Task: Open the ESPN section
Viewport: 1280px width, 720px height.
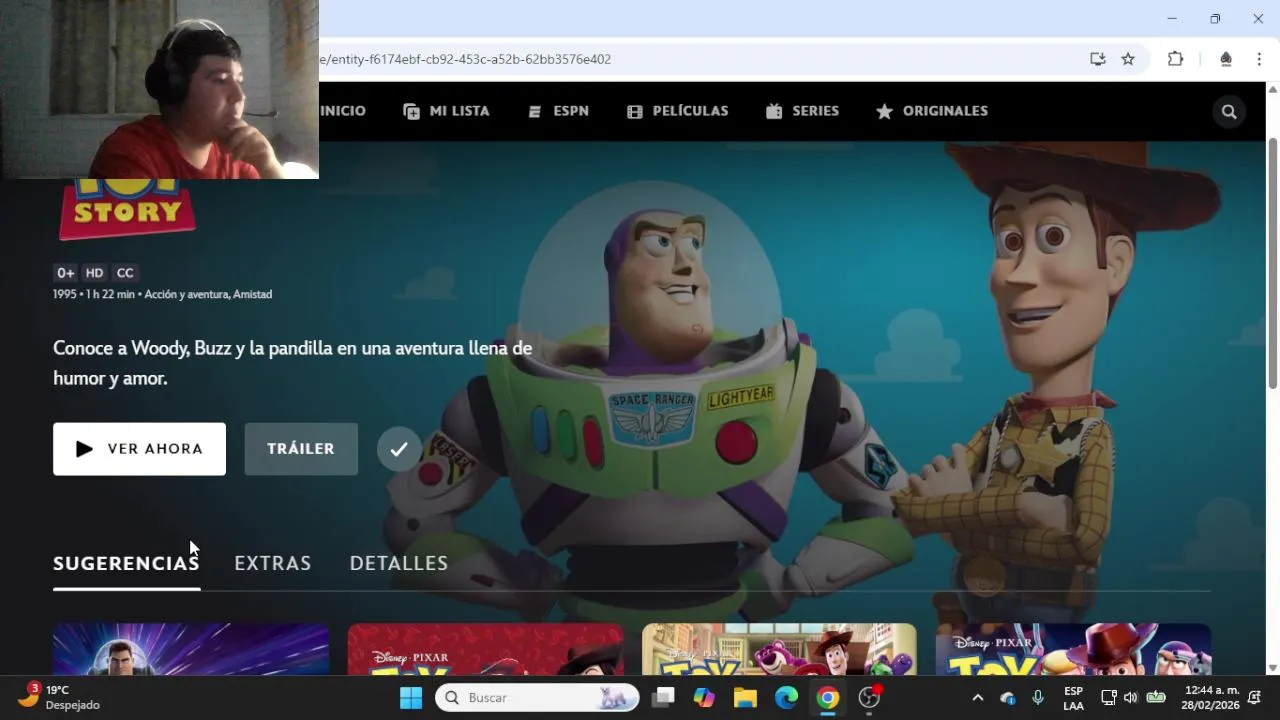Action: click(x=558, y=111)
